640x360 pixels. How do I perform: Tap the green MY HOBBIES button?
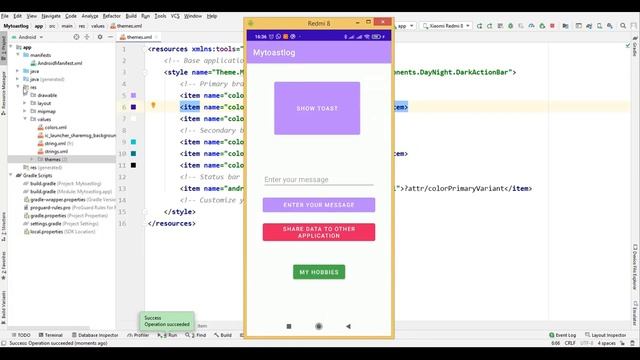tap(319, 272)
